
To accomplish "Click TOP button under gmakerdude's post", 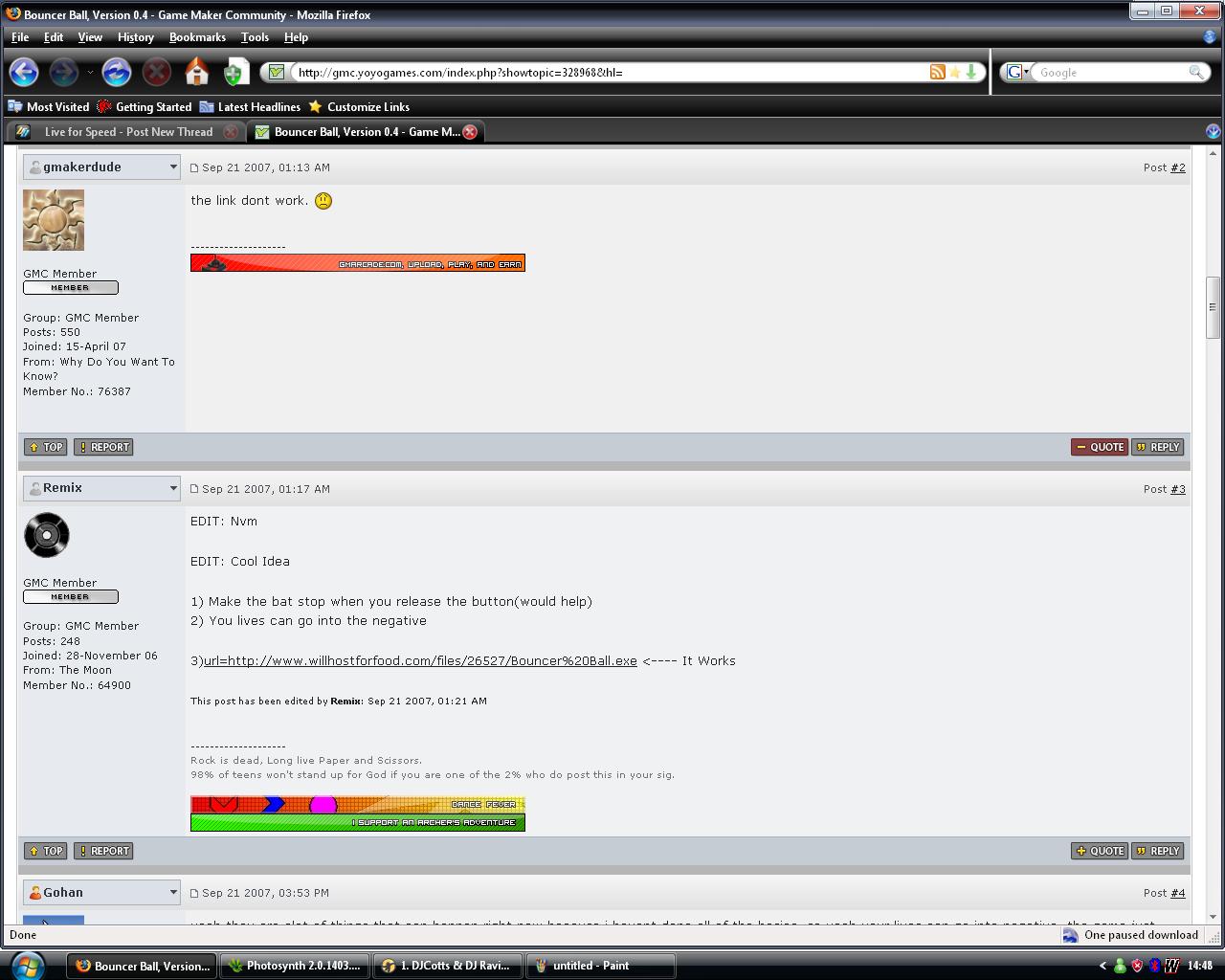I will 45,447.
